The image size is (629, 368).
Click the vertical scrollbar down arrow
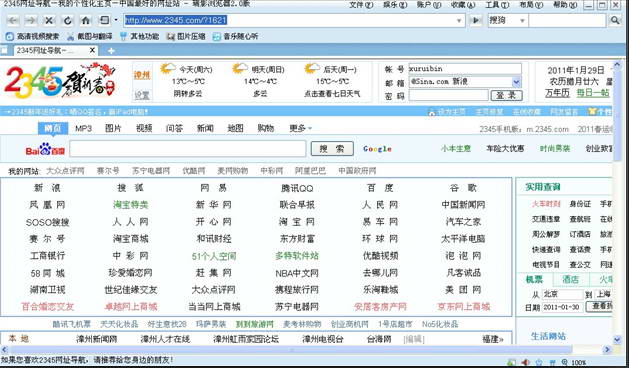[617, 340]
